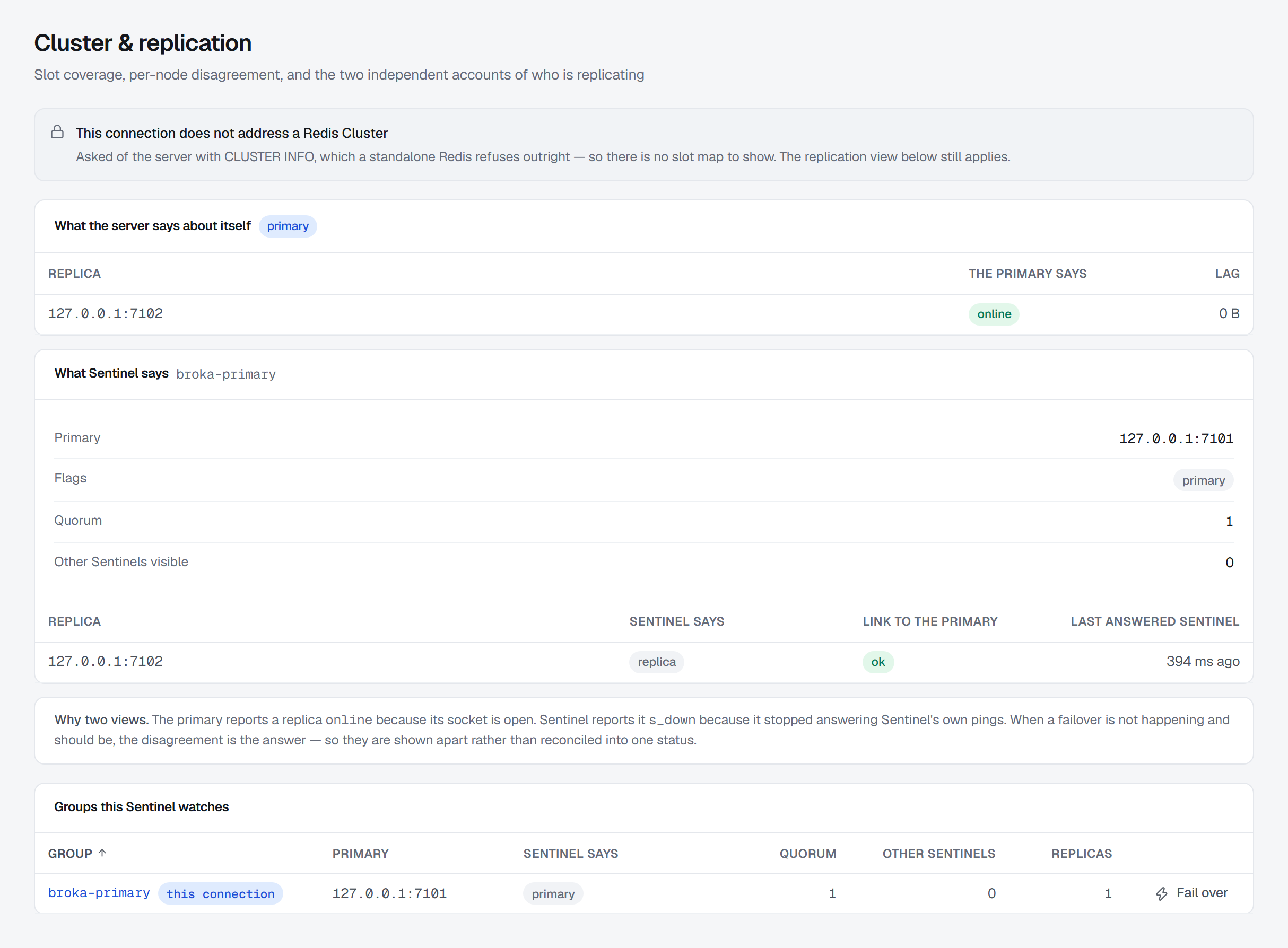Click the LAST ANSWERED SENTINEL header
1288x948 pixels.
1155,621
